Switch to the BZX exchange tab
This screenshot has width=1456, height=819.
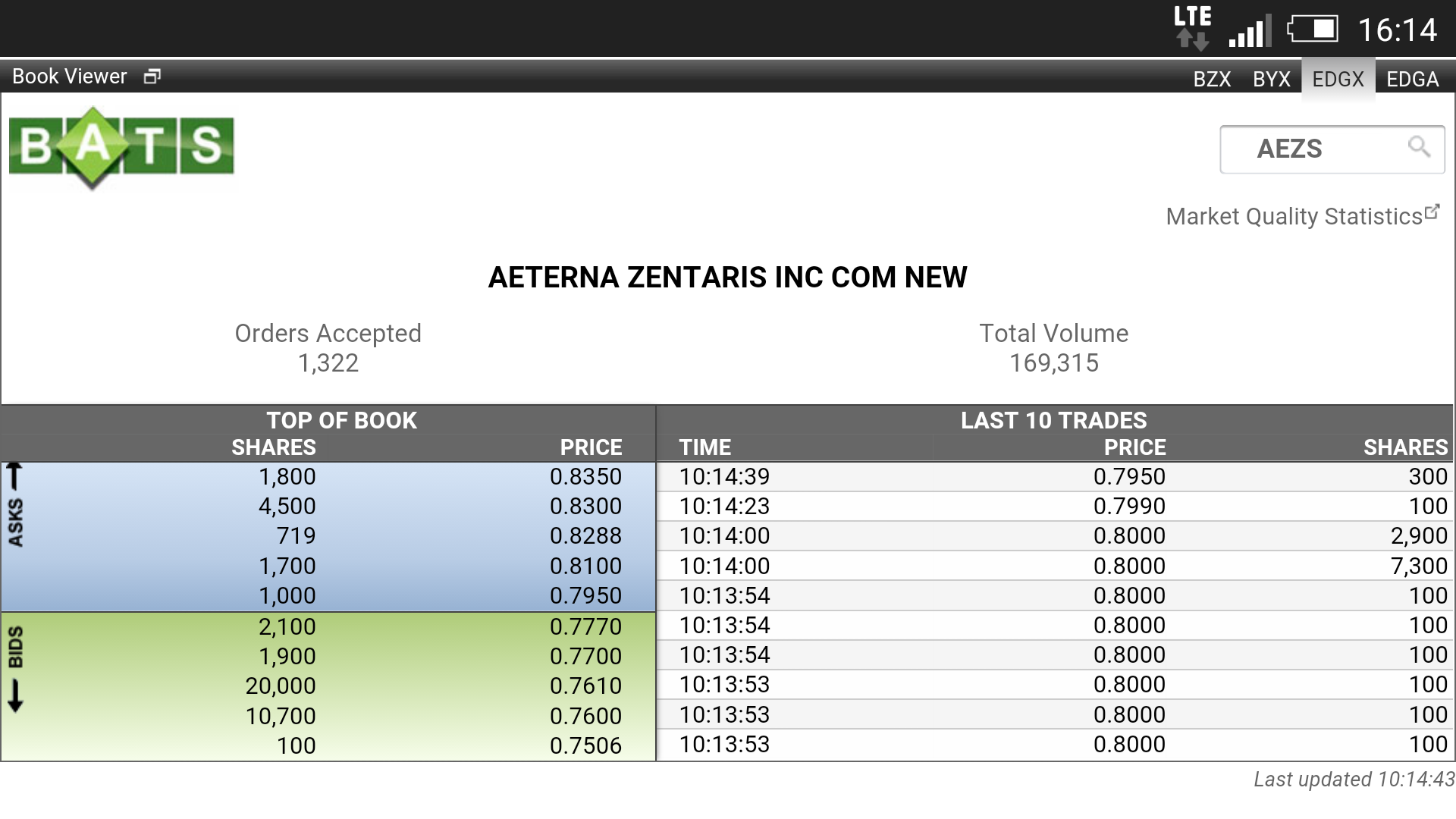pyautogui.click(x=1212, y=78)
